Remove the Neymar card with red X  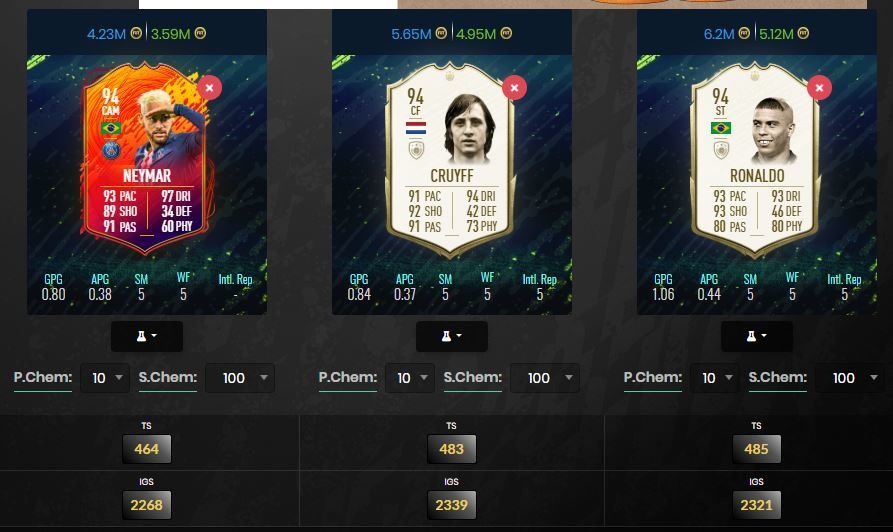[210, 88]
